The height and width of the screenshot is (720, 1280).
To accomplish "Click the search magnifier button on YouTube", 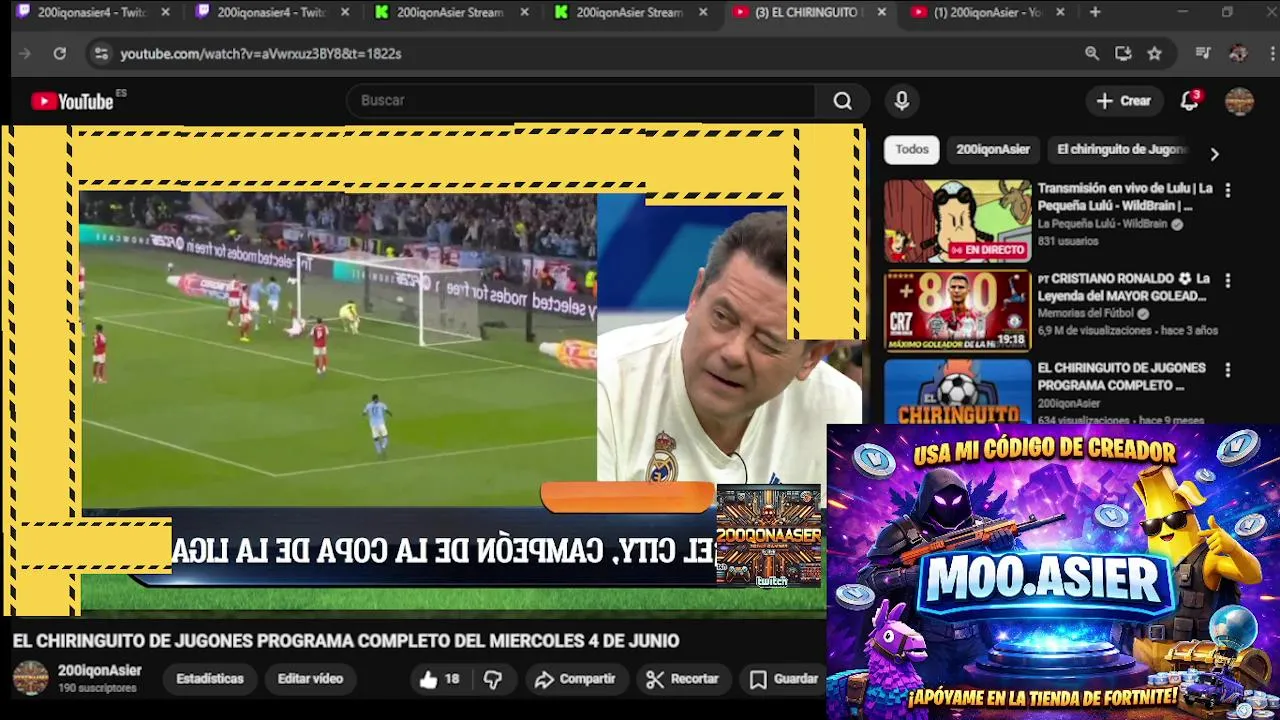I will click(x=842, y=100).
